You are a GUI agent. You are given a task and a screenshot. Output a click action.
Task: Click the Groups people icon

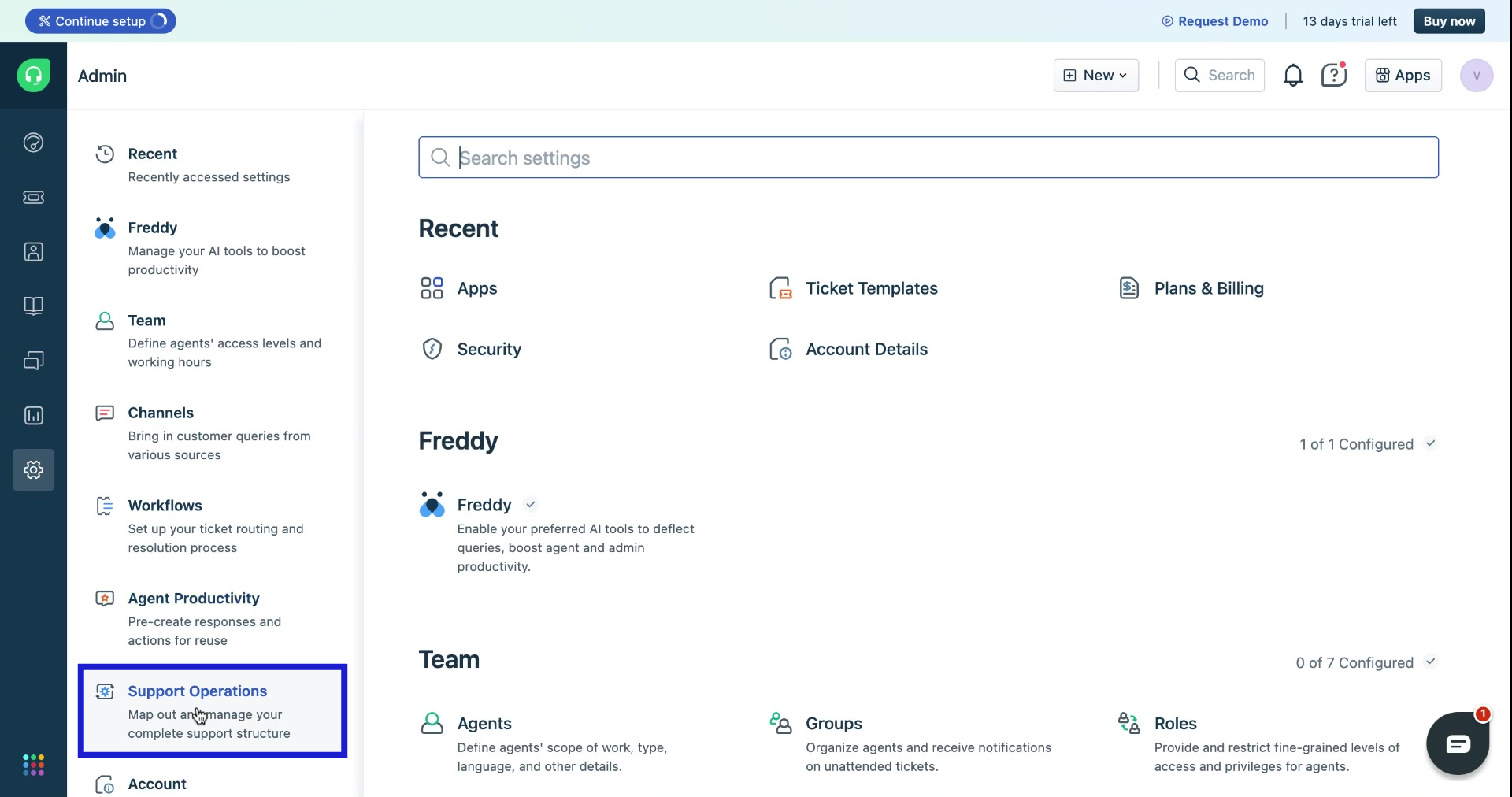coord(780,723)
